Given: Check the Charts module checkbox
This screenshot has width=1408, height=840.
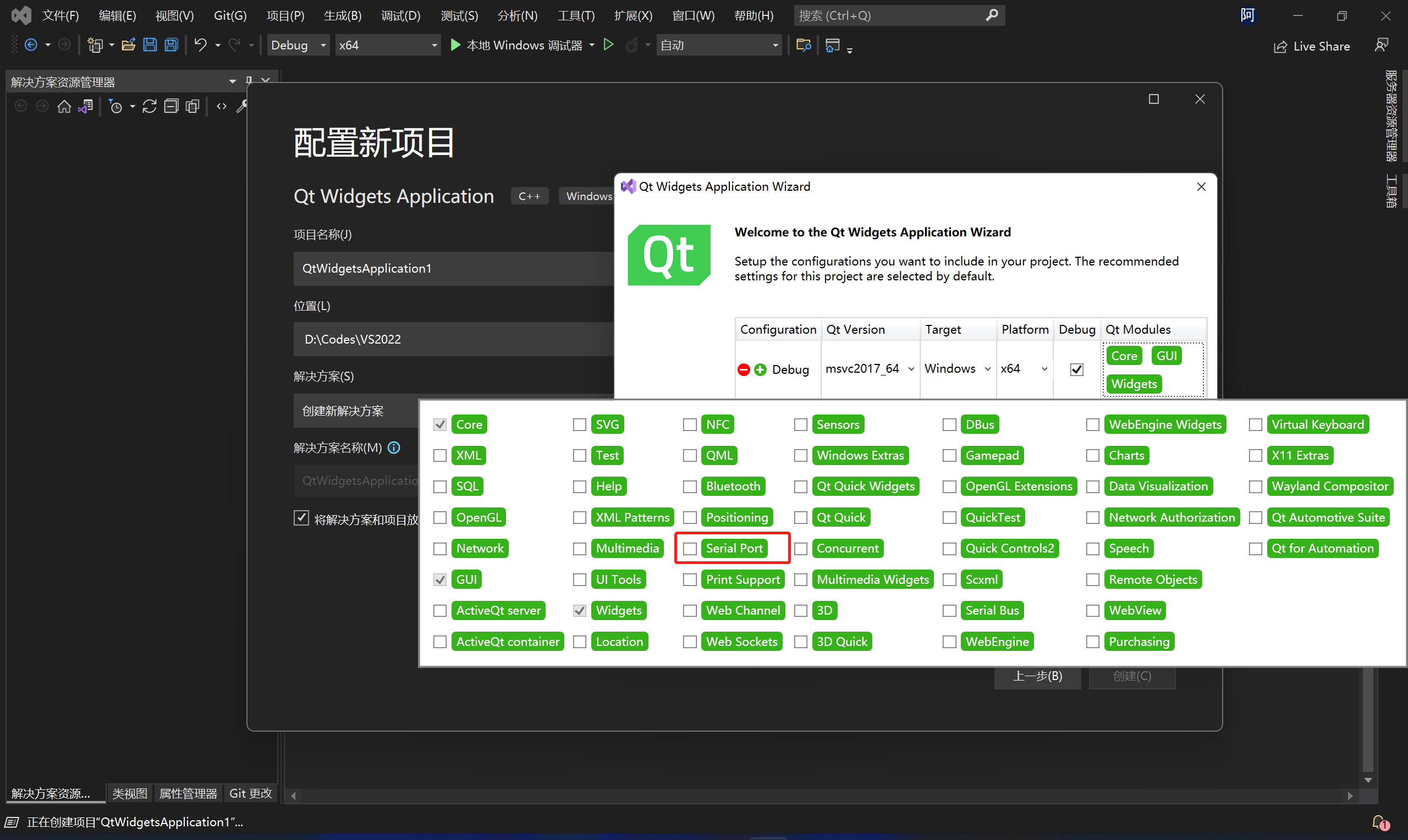Looking at the screenshot, I should [x=1093, y=455].
